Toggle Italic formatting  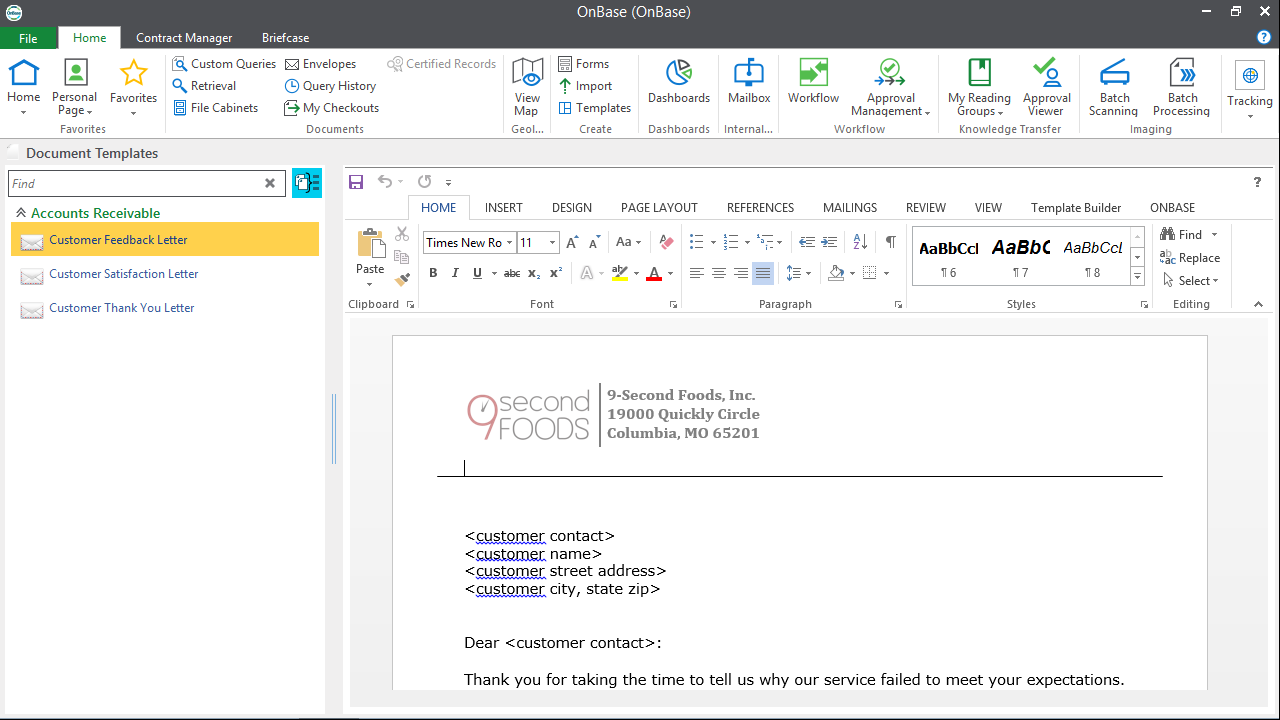pyautogui.click(x=455, y=273)
